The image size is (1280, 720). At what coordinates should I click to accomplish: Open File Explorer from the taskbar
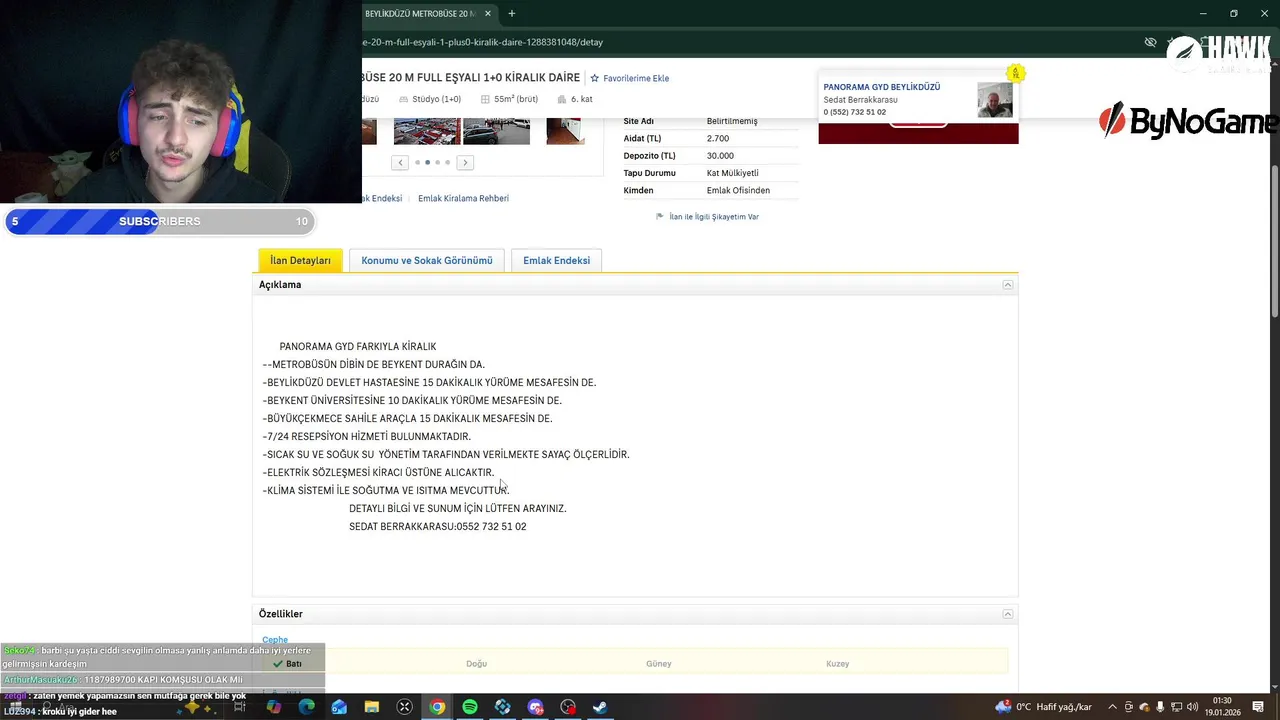pos(372,707)
